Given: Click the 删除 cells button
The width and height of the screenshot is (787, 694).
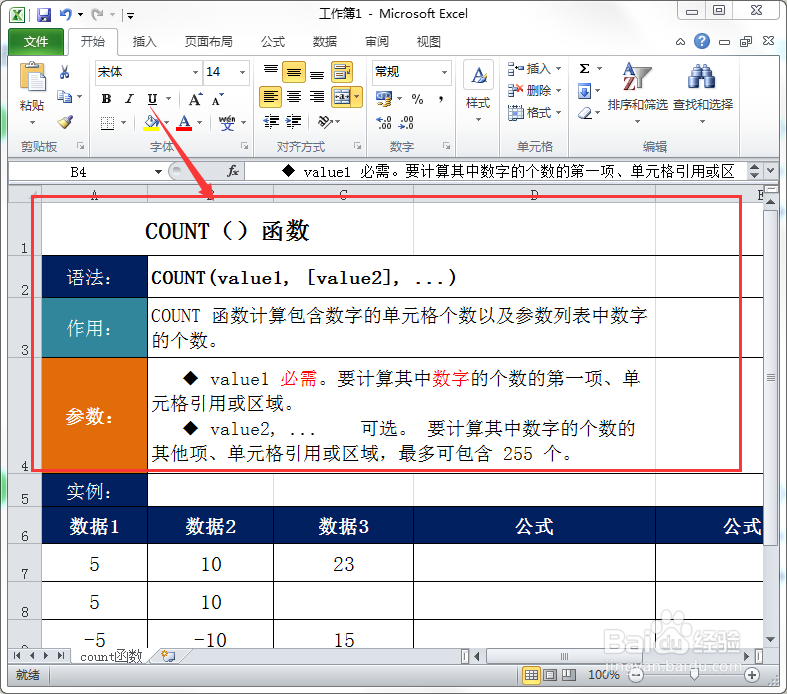Looking at the screenshot, I should click(534, 91).
